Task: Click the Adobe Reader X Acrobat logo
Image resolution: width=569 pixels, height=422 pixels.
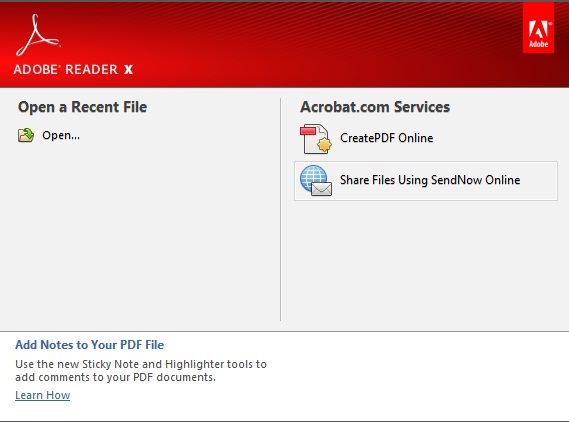Action: (37, 35)
